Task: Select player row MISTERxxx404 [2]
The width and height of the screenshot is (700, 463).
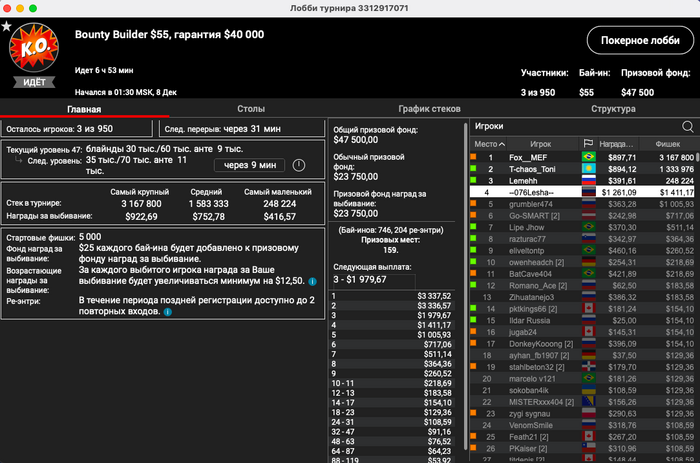Action: (582, 401)
